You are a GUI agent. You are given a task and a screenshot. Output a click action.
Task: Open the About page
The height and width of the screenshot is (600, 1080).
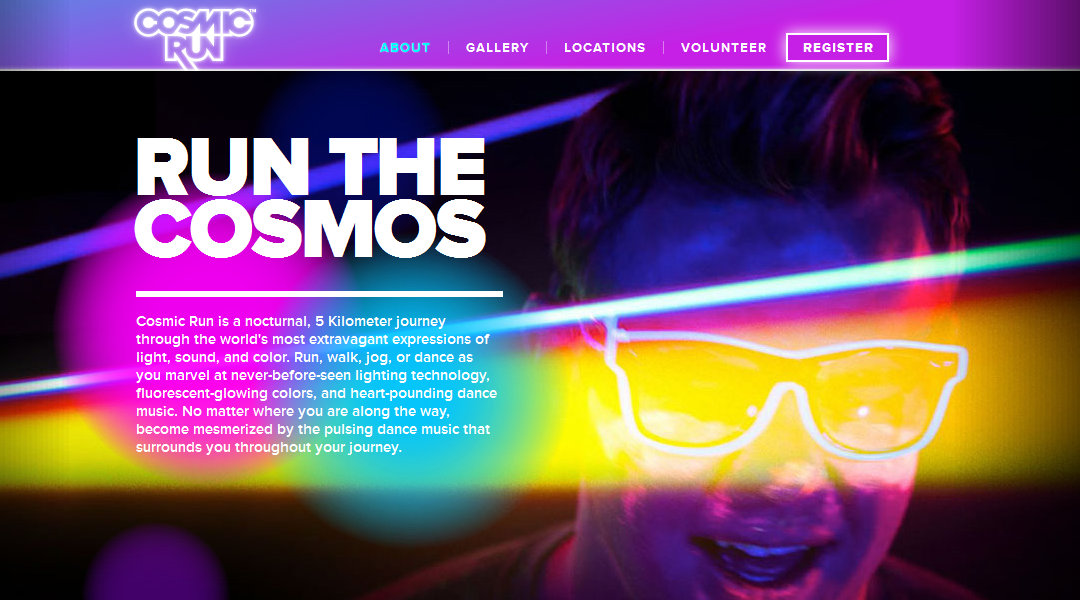click(404, 48)
